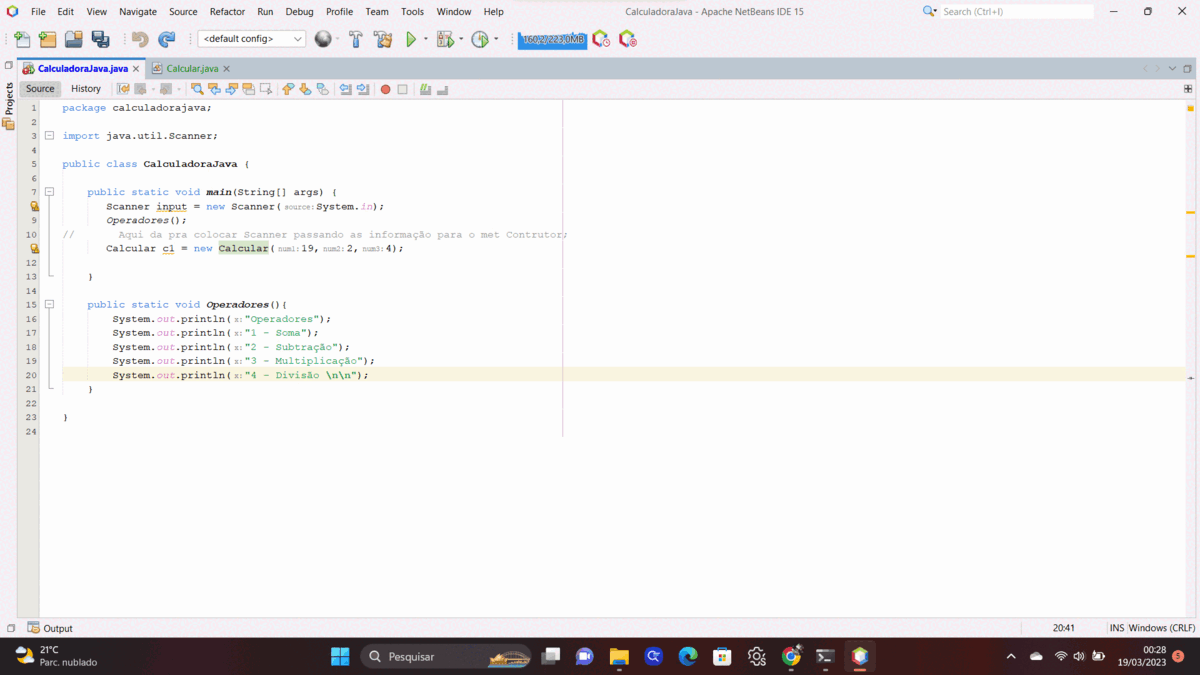This screenshot has width=1200, height=675.
Task: Open the Debug Project dropdown arrow
Action: point(461,39)
